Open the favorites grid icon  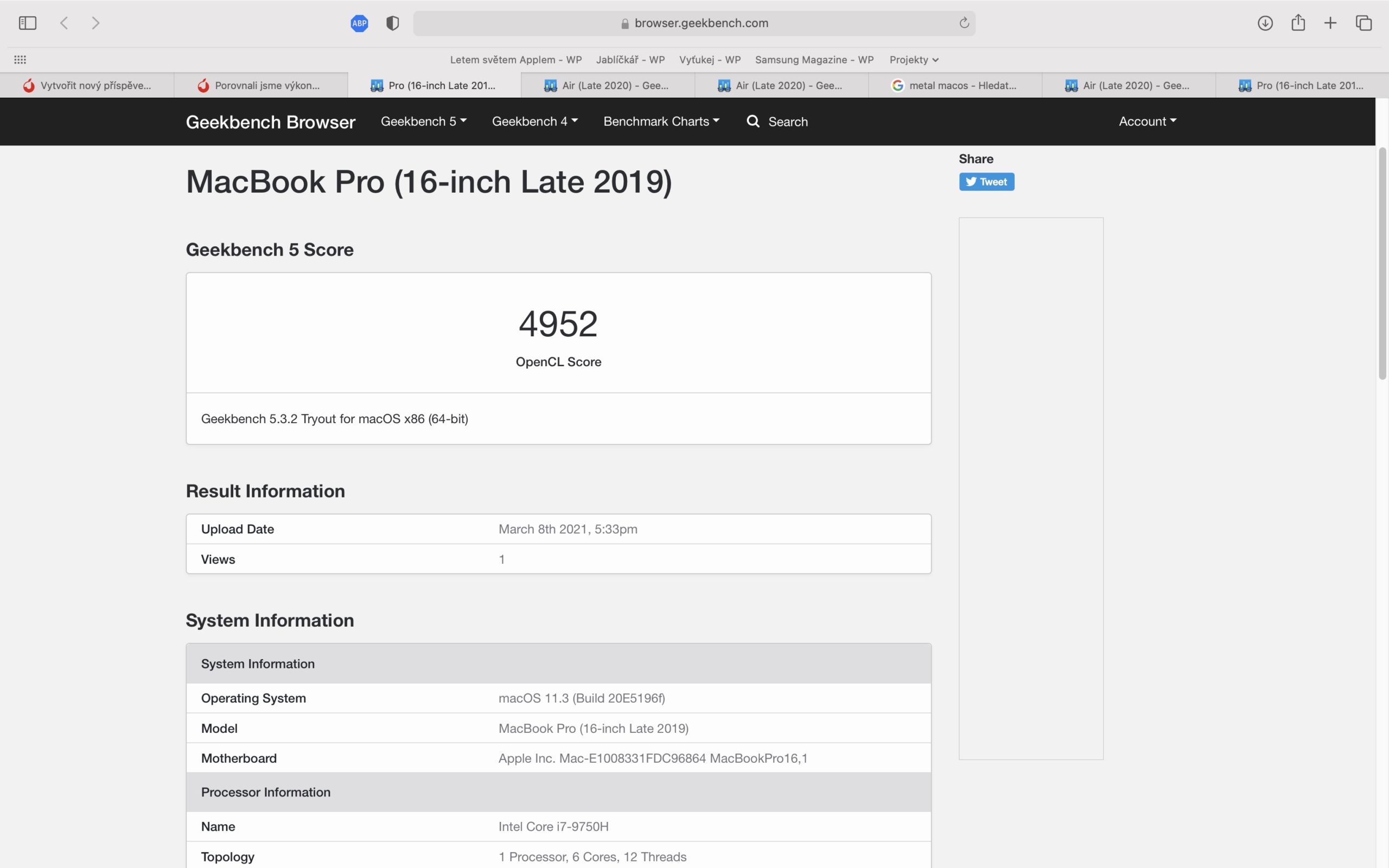[x=20, y=60]
